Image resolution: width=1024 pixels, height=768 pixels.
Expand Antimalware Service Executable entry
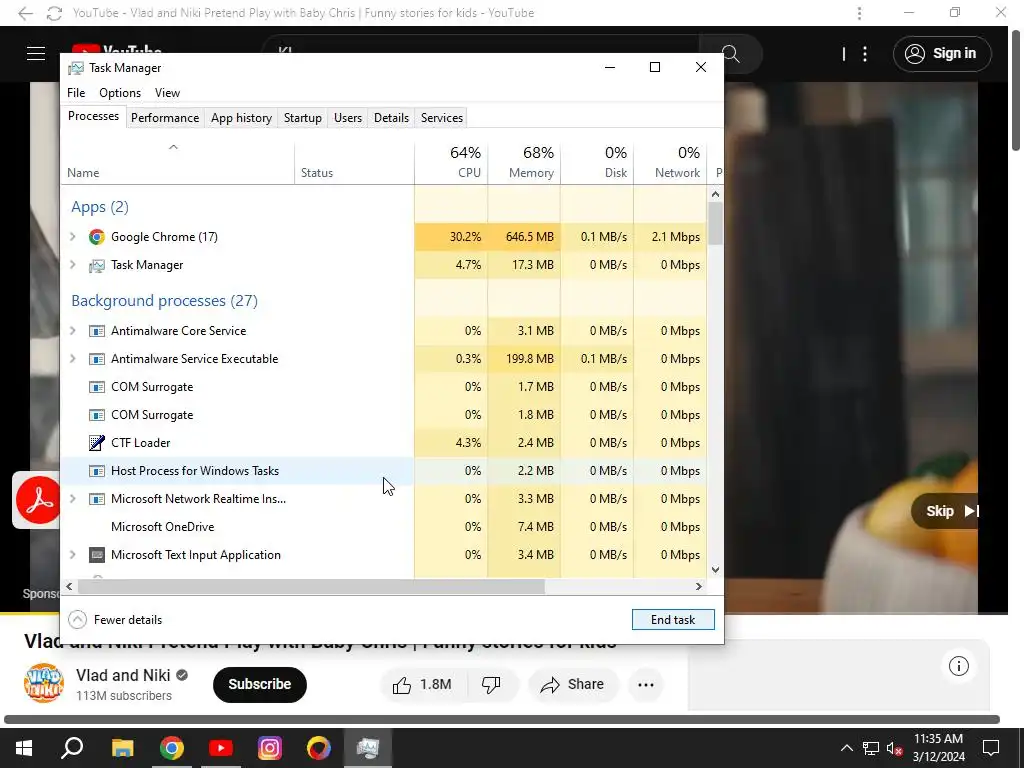coord(73,359)
